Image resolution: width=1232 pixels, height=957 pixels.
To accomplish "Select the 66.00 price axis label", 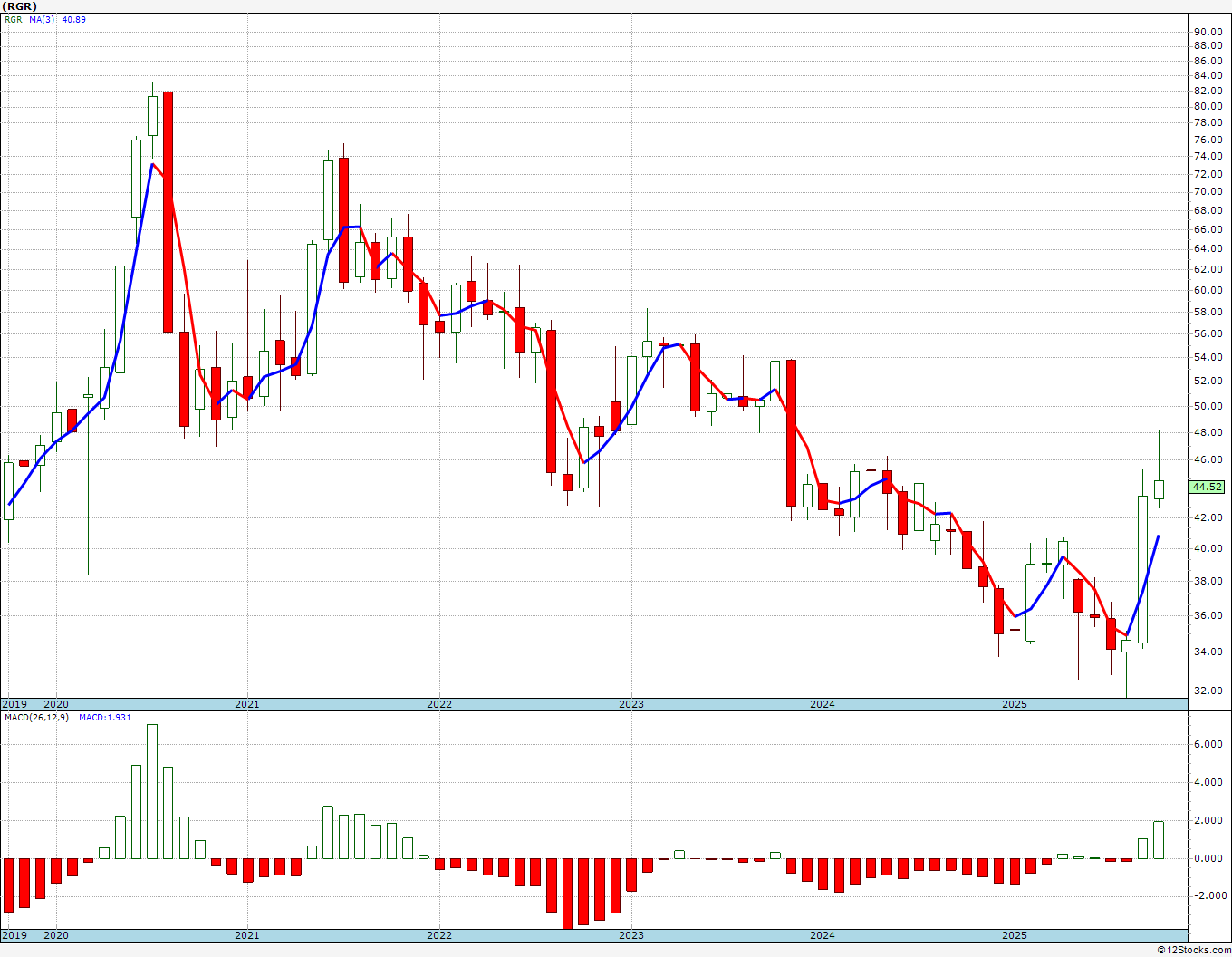I will 1208,229.
